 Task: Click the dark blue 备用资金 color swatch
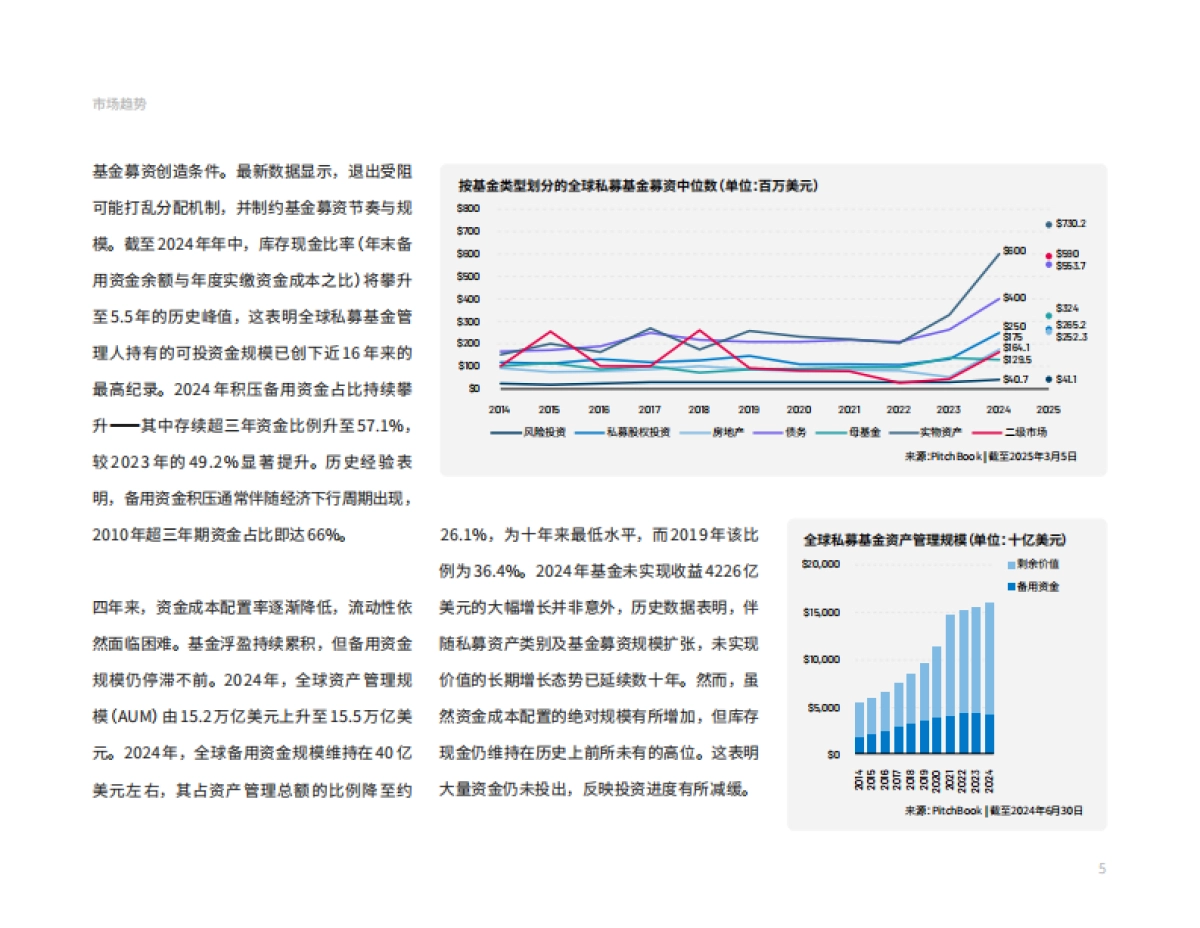pos(1011,586)
